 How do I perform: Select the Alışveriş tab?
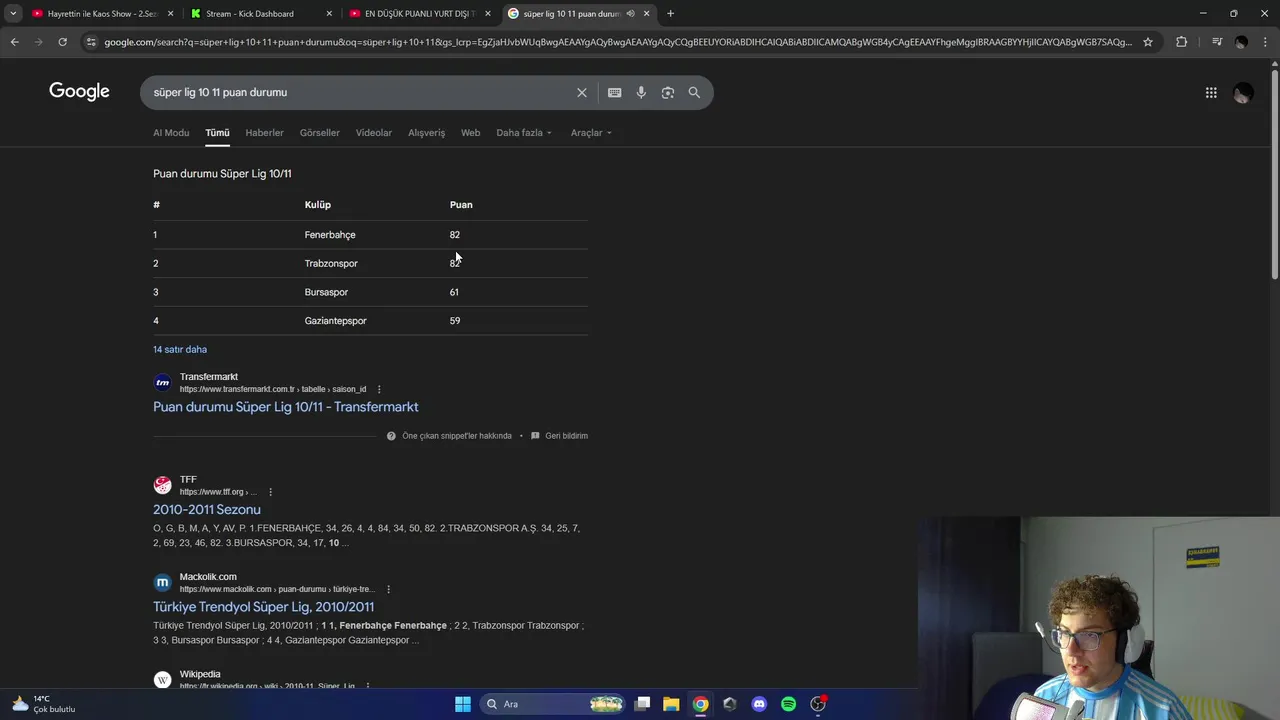426,133
